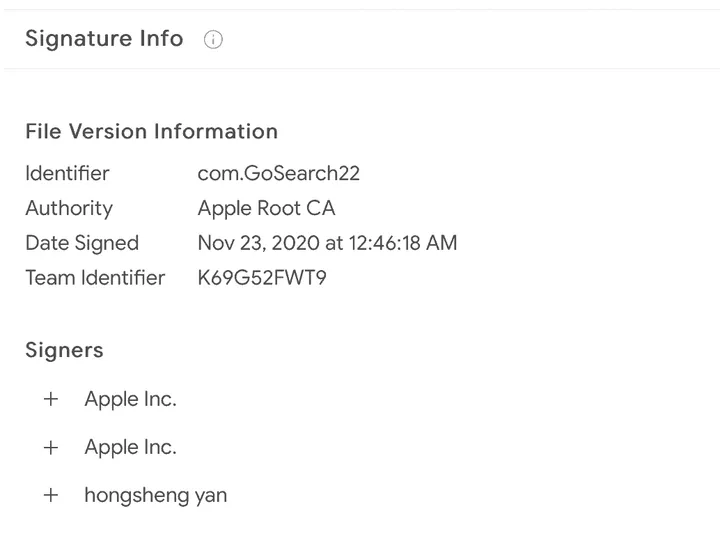Select the K69G52FWT9 team identifier value
This screenshot has height=547, width=720.
(x=262, y=277)
